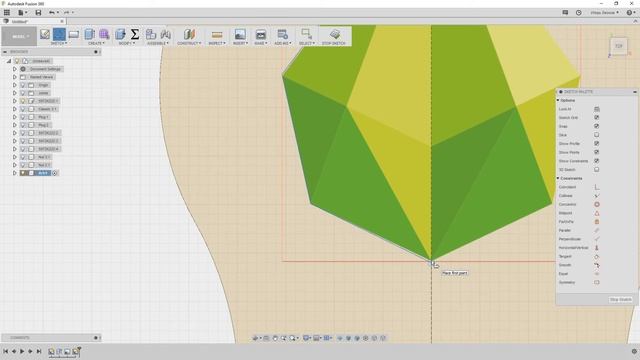The height and width of the screenshot is (360, 640).
Task: Jump to timeline end
Action: point(39,351)
